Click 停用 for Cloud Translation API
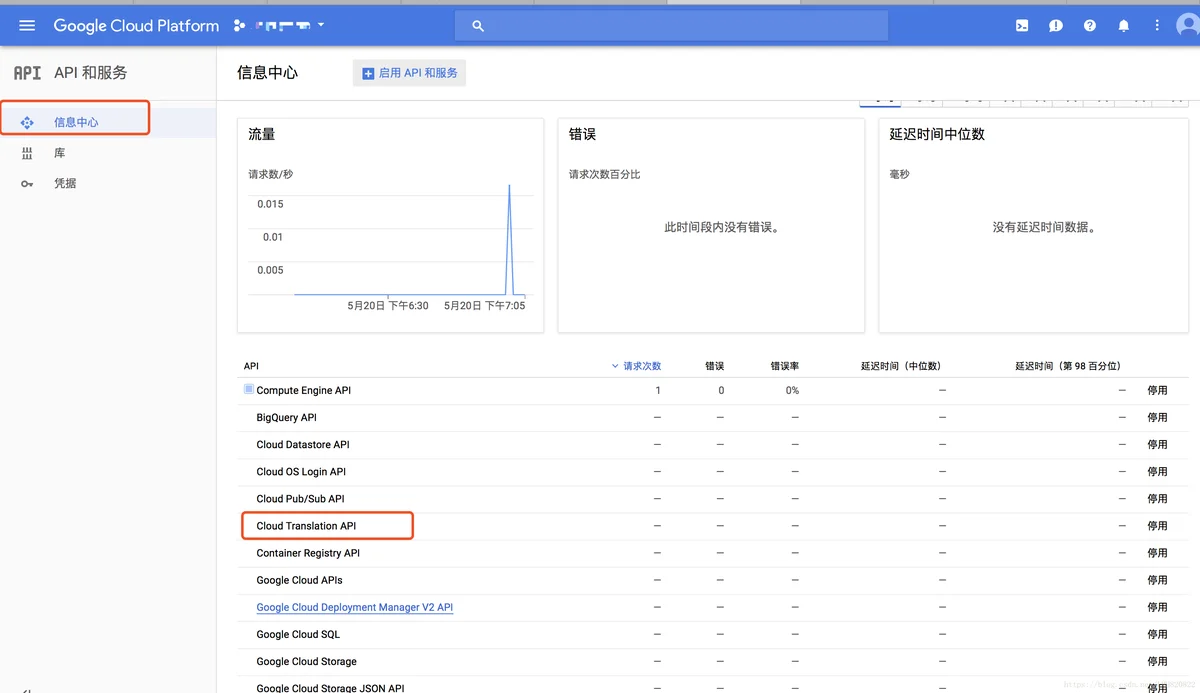Viewport: 1200px width, 693px height. tap(1157, 526)
